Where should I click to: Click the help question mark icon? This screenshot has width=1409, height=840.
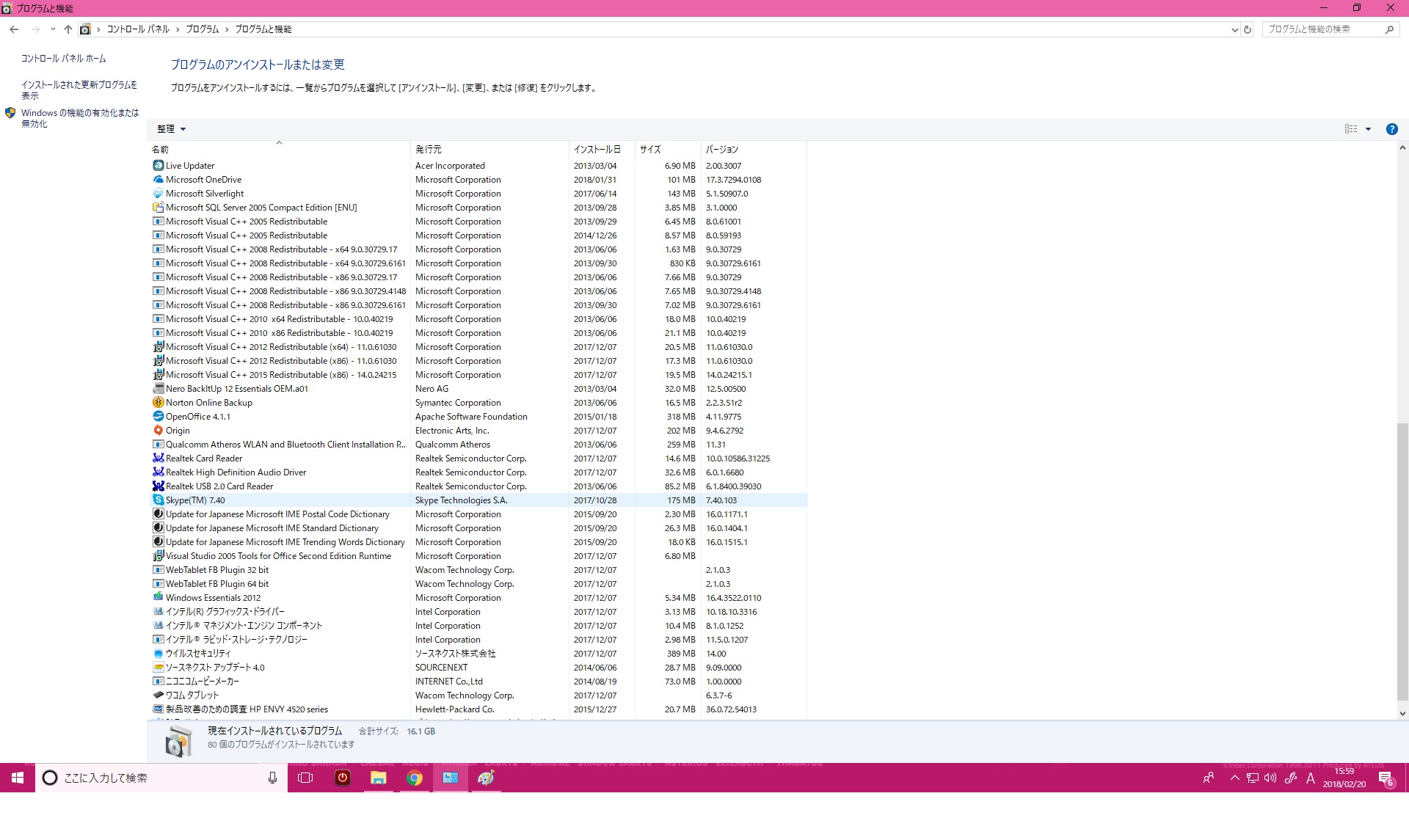(1391, 129)
